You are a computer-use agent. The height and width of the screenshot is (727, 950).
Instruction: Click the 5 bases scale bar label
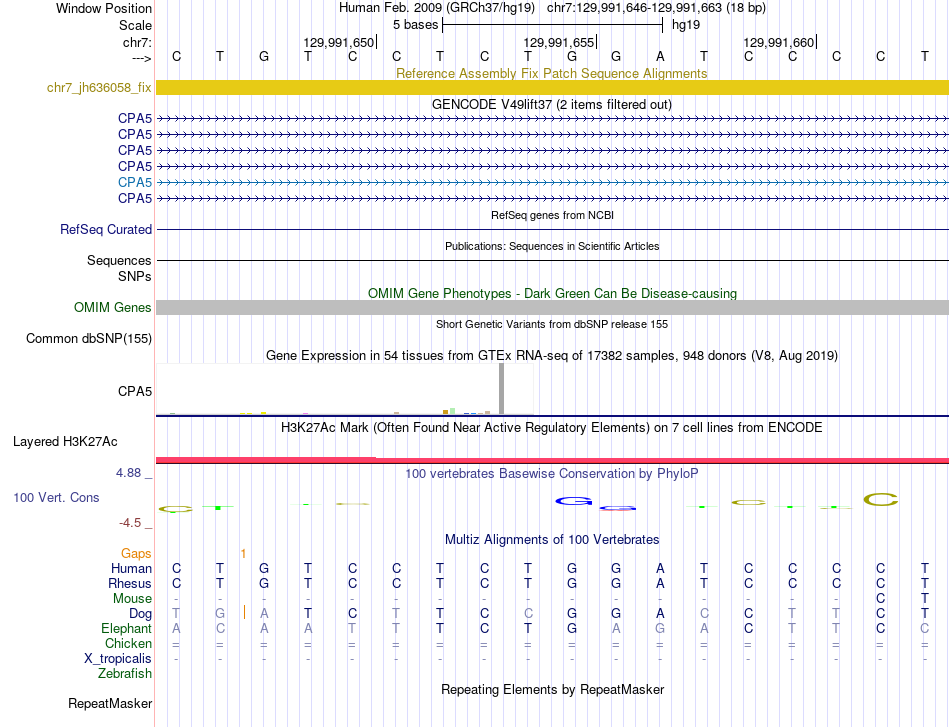tap(415, 25)
